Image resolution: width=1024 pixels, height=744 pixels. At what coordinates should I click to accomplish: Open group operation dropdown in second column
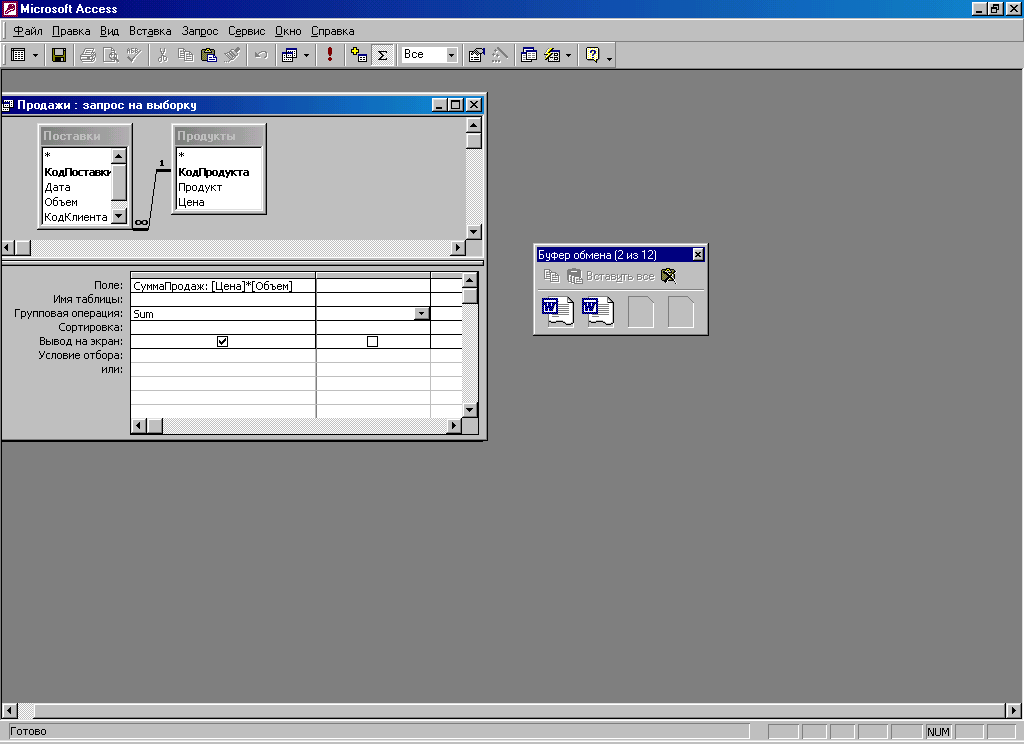click(x=421, y=314)
